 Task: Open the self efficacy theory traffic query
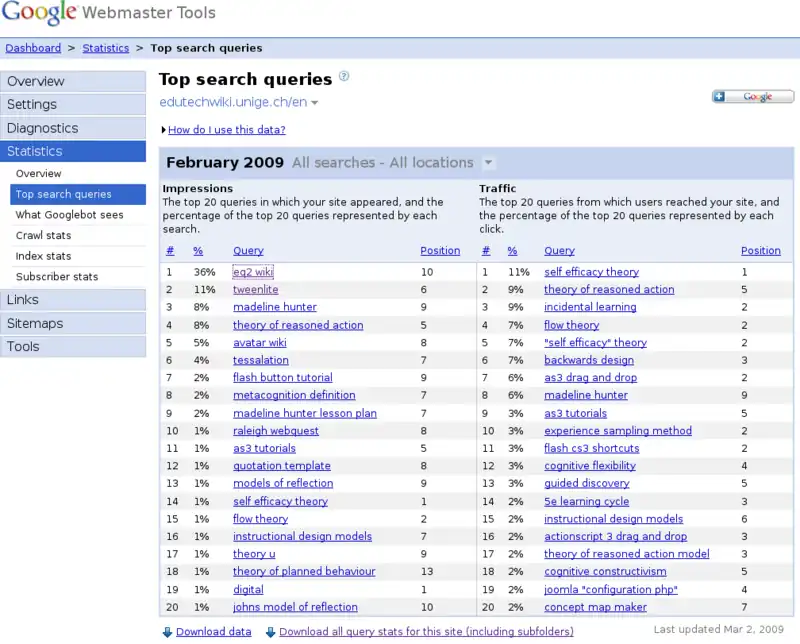591,272
